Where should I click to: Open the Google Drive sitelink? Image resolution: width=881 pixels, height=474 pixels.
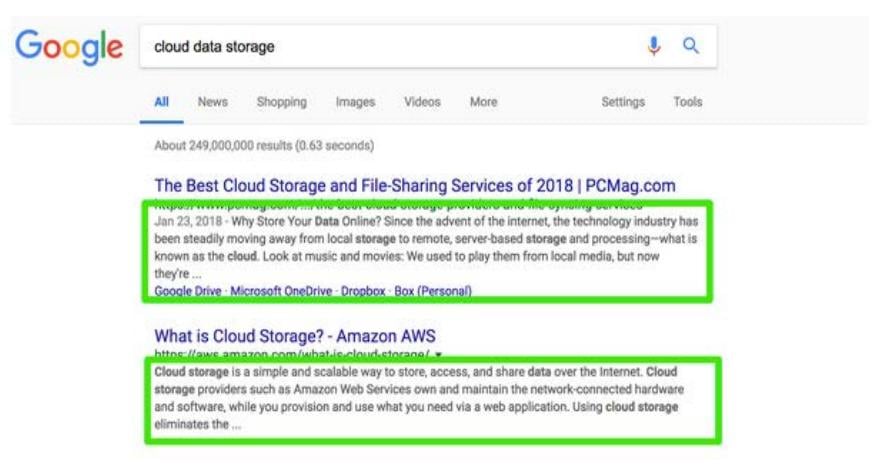point(188,291)
